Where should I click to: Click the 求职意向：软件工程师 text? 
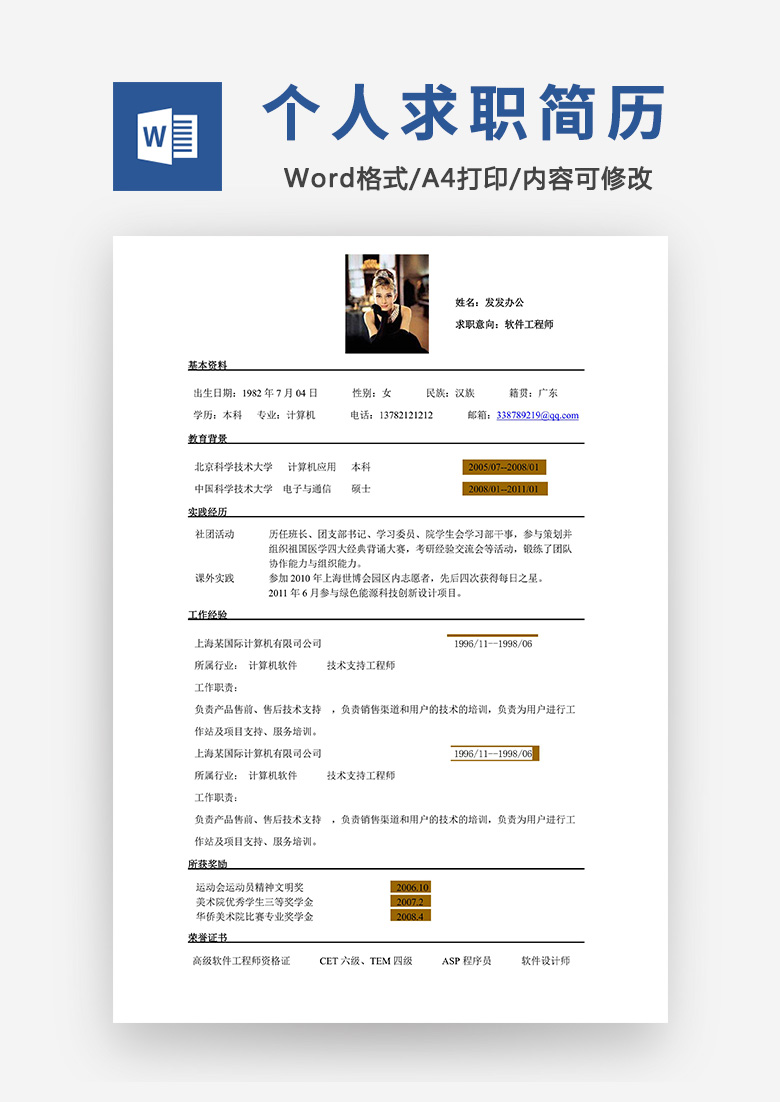point(504,324)
